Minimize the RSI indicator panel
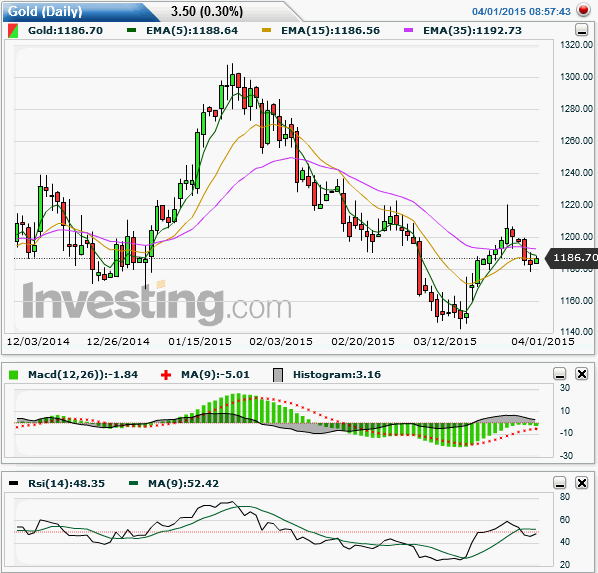Image resolution: width=598 pixels, height=573 pixels. tap(559, 483)
